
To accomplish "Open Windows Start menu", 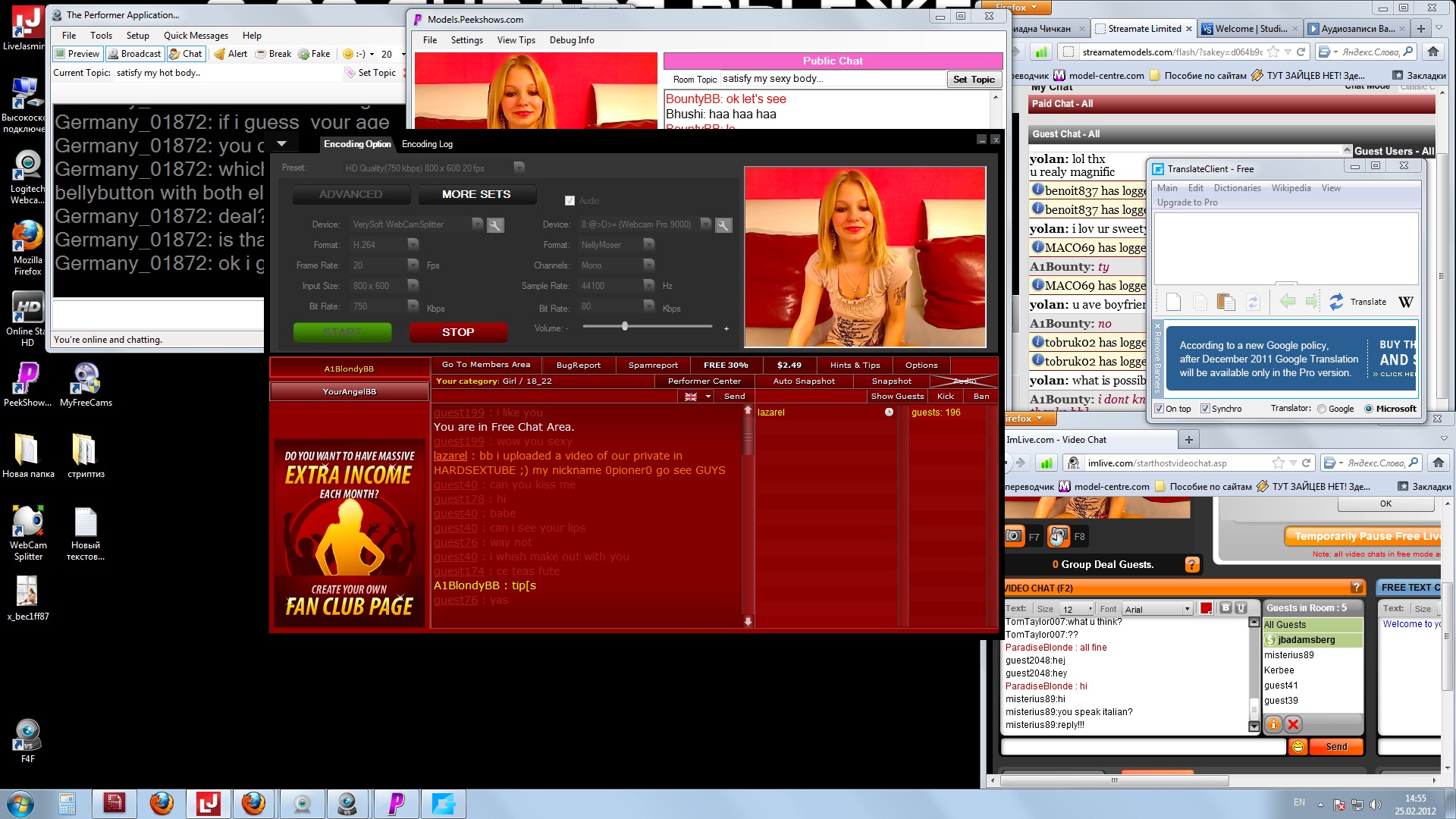I will coord(20,803).
